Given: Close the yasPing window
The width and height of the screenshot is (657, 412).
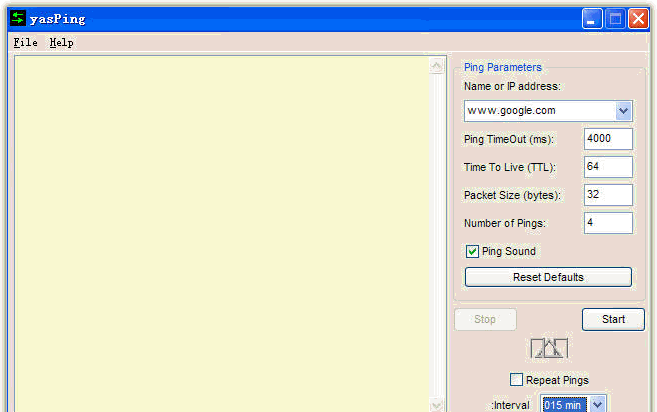Looking at the screenshot, I should pyautogui.click(x=638, y=18).
